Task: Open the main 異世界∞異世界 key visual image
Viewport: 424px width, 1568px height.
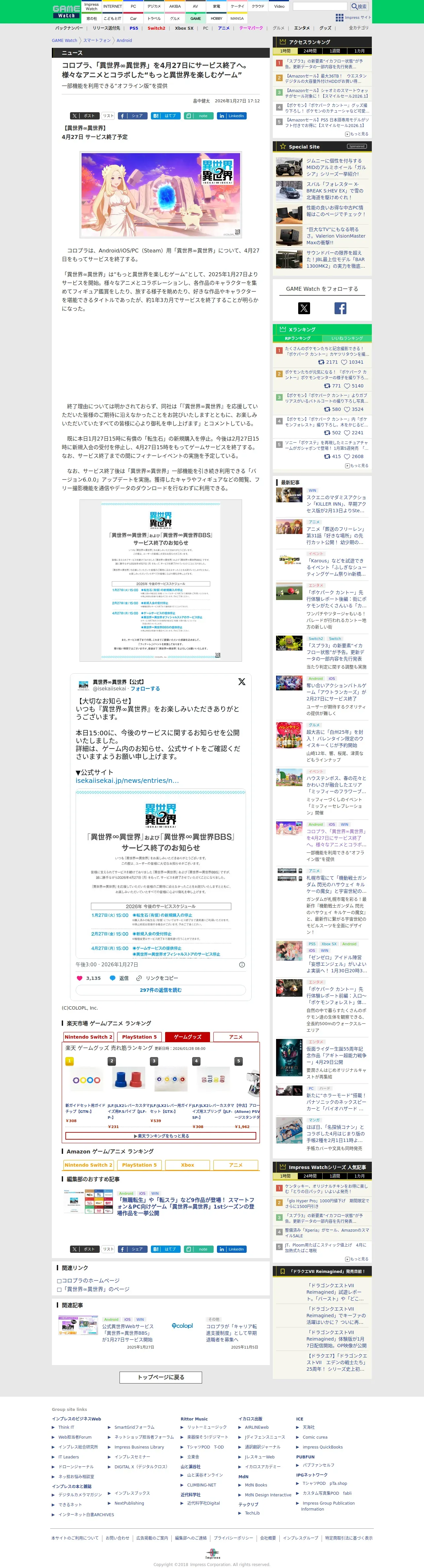Action: click(x=161, y=194)
